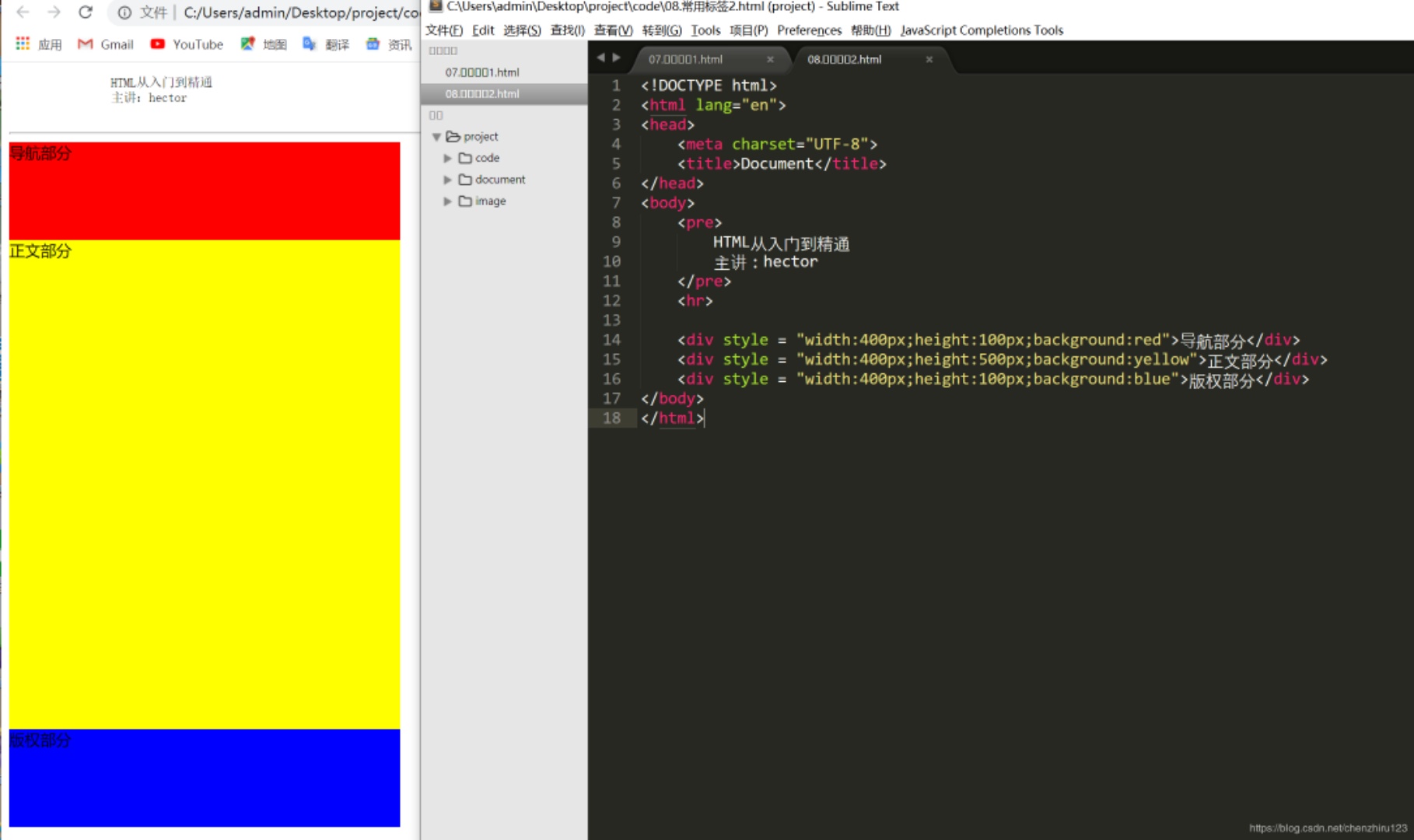The height and width of the screenshot is (840, 1414).
Task: Close the 08 html editor tab
Action: [x=929, y=59]
